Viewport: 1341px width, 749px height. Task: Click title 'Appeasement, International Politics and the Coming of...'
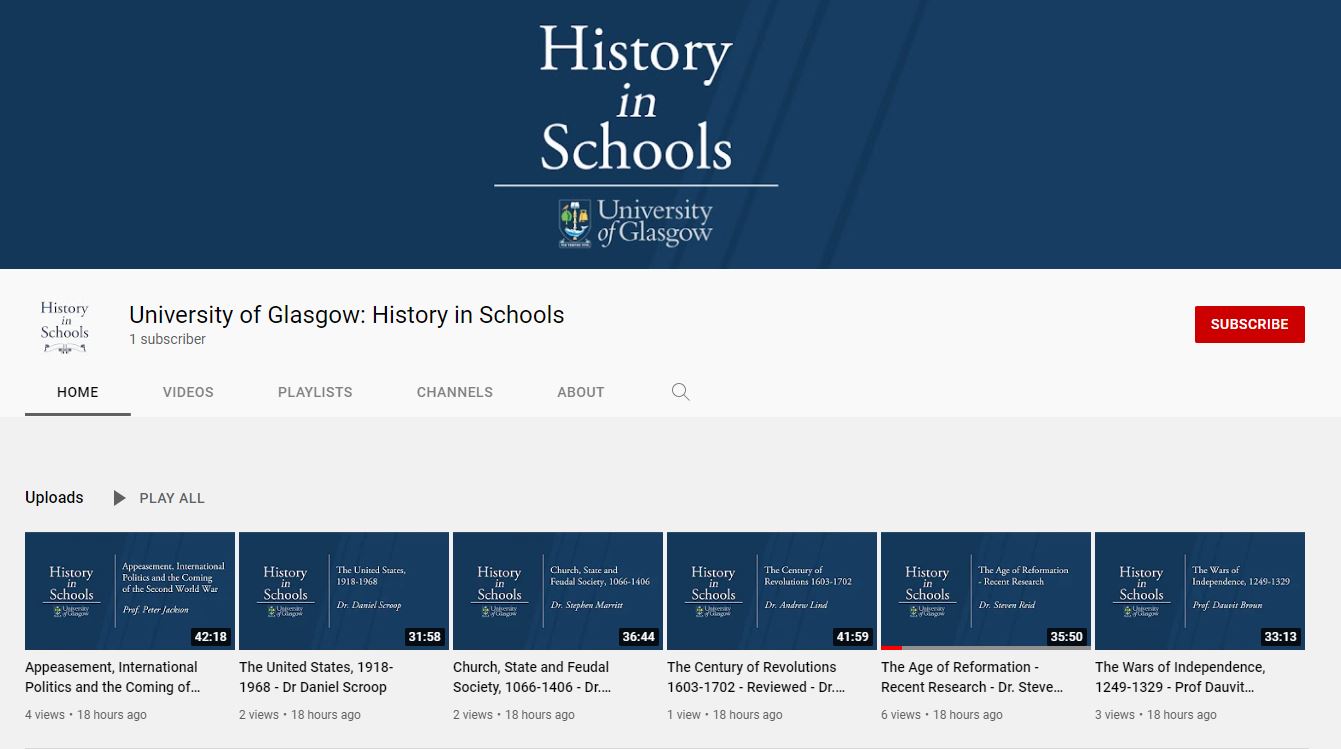tap(113, 677)
